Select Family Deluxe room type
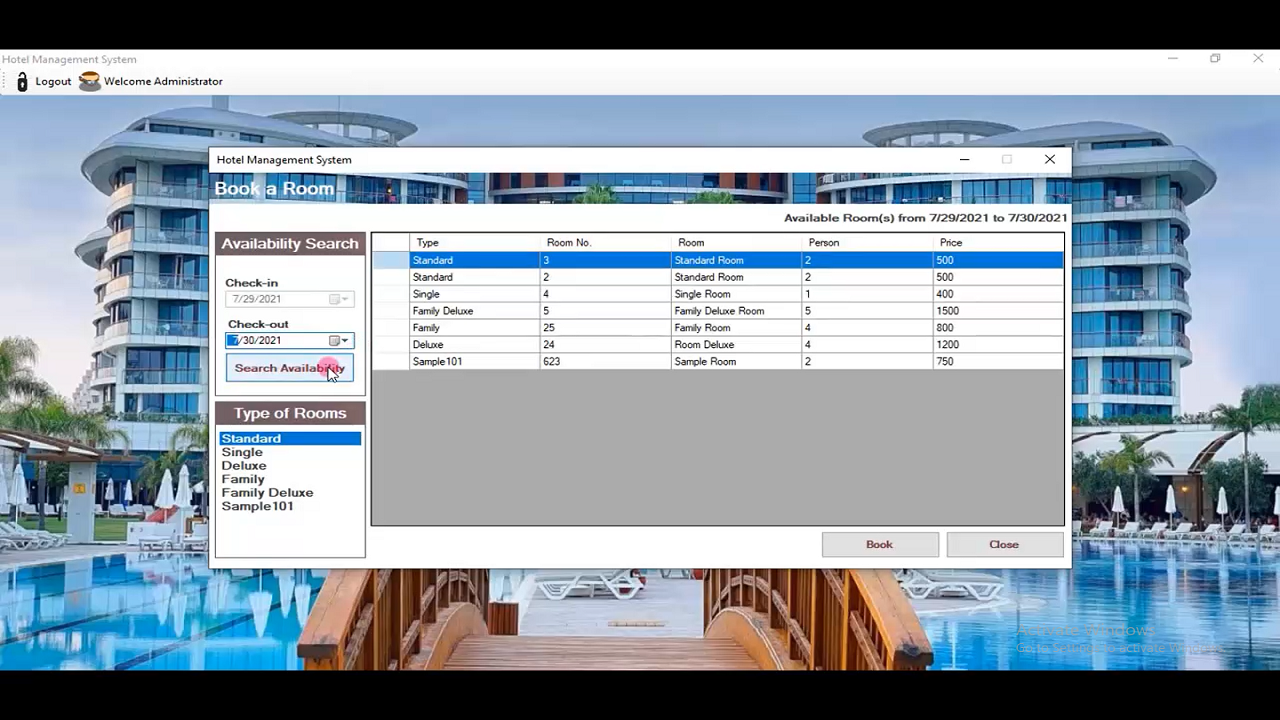1280x720 pixels. pos(267,492)
